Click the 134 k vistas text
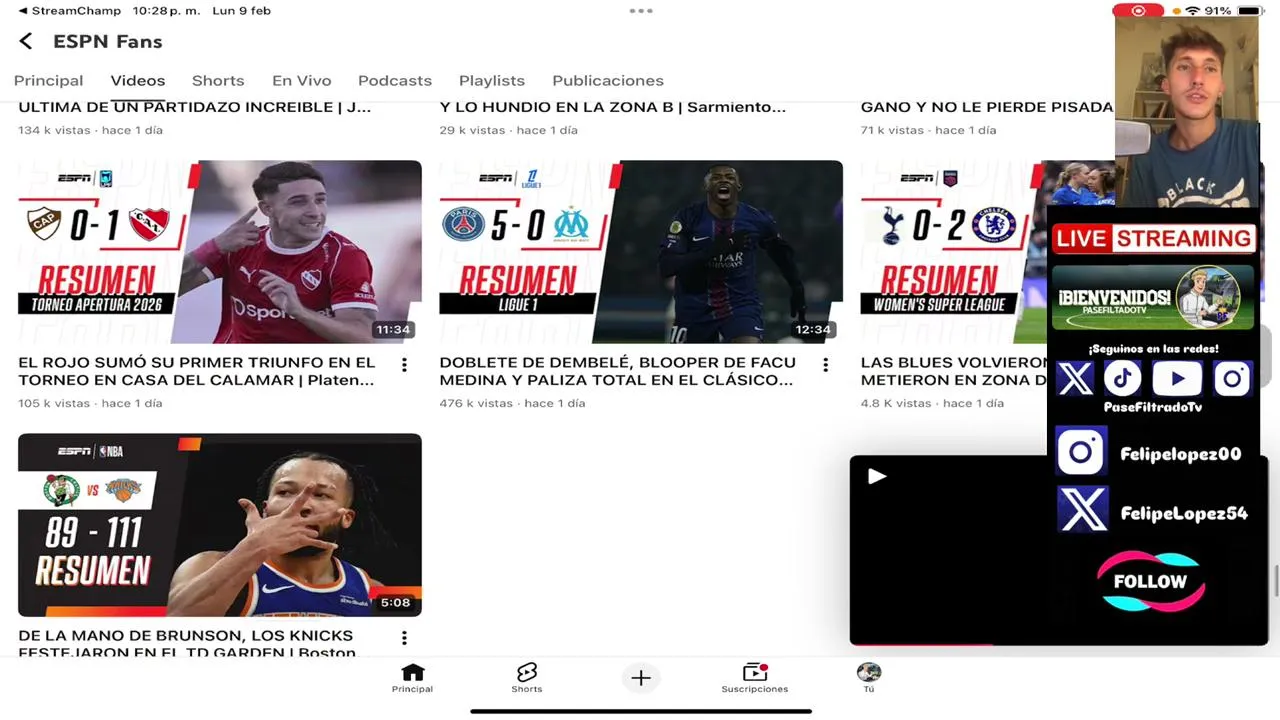Image resolution: width=1280 pixels, height=720 pixels. (x=54, y=130)
